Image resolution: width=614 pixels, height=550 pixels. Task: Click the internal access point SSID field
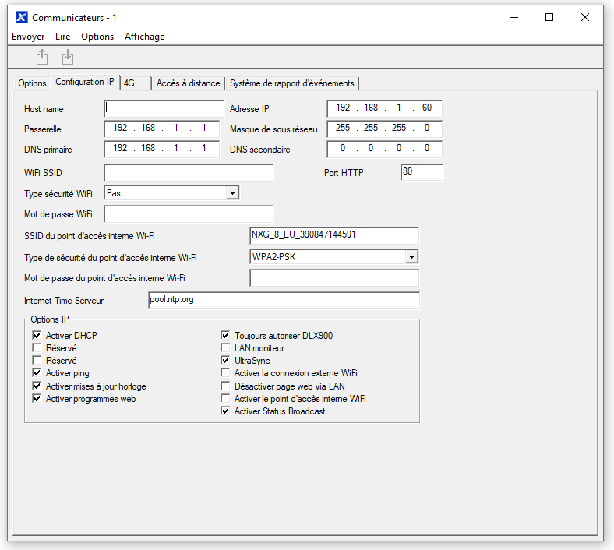point(334,236)
